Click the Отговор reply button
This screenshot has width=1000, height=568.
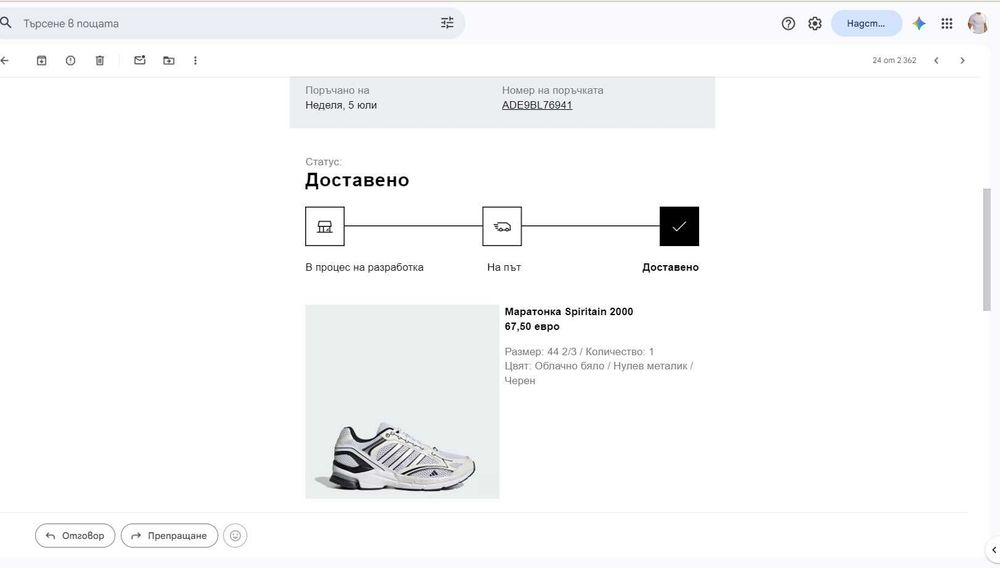point(75,535)
